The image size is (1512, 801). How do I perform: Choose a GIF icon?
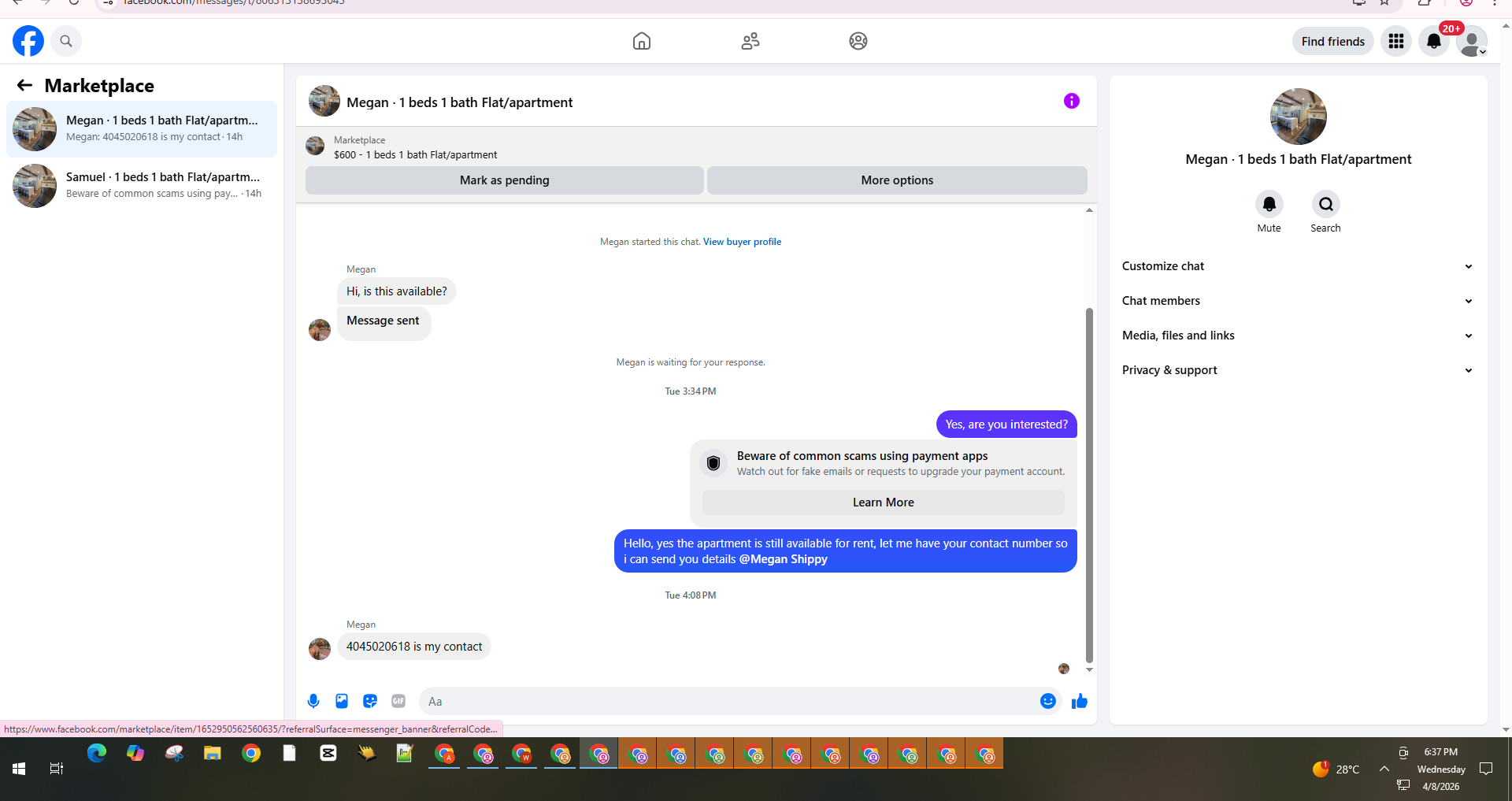[x=398, y=701]
